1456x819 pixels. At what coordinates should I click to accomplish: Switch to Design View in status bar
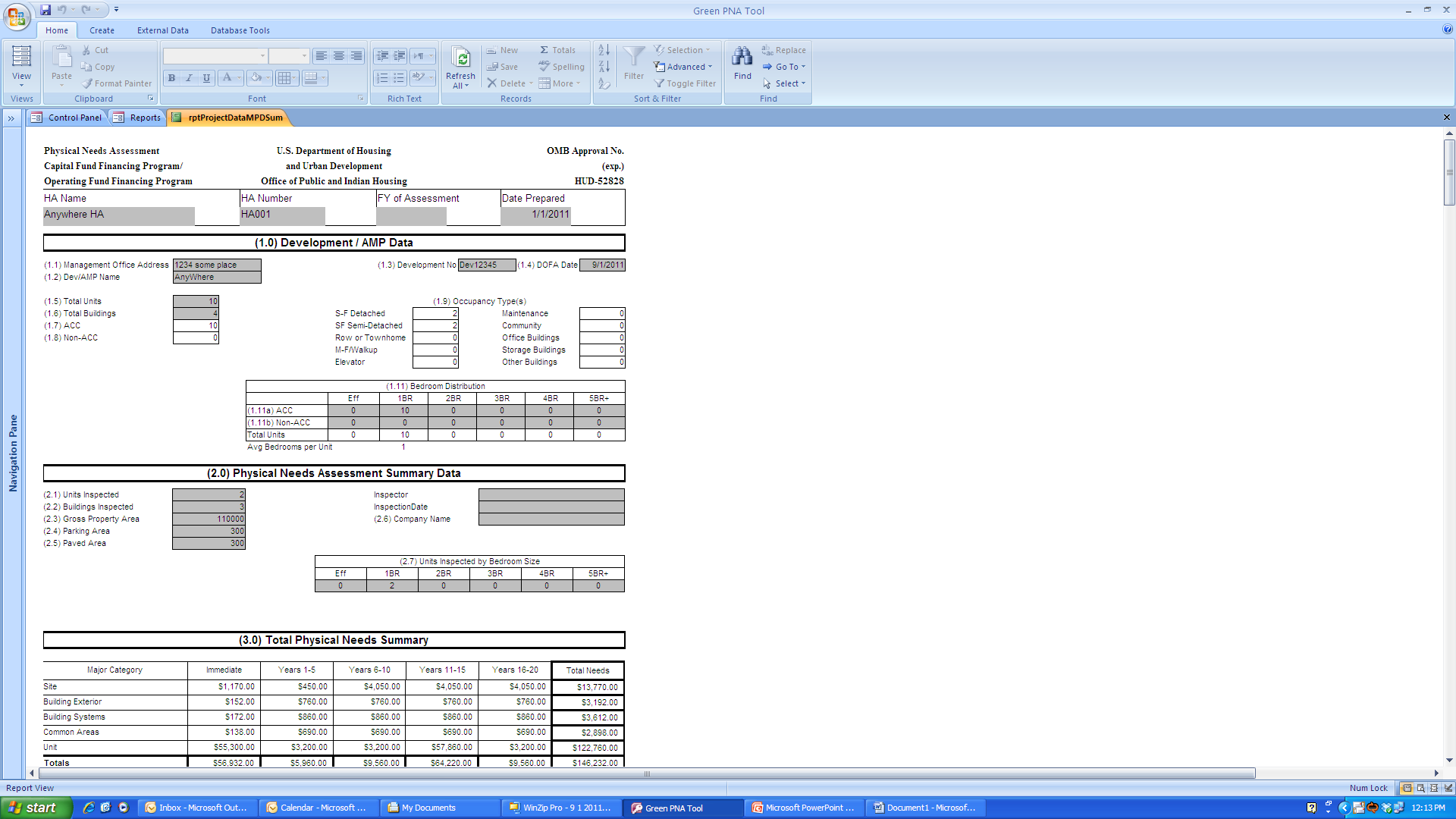(x=1447, y=788)
